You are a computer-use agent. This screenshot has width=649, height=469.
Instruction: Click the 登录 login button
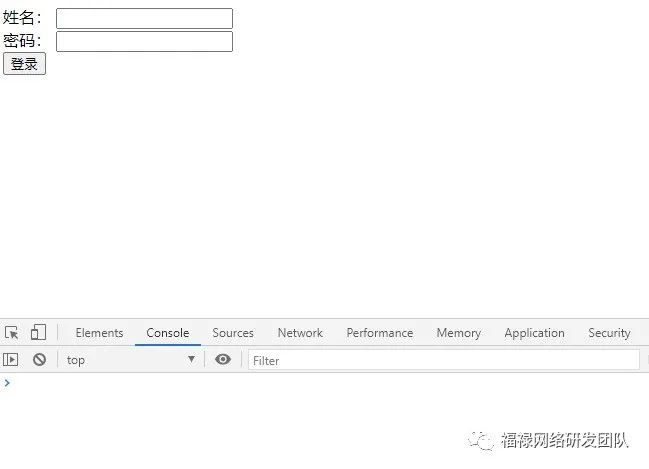click(24, 64)
